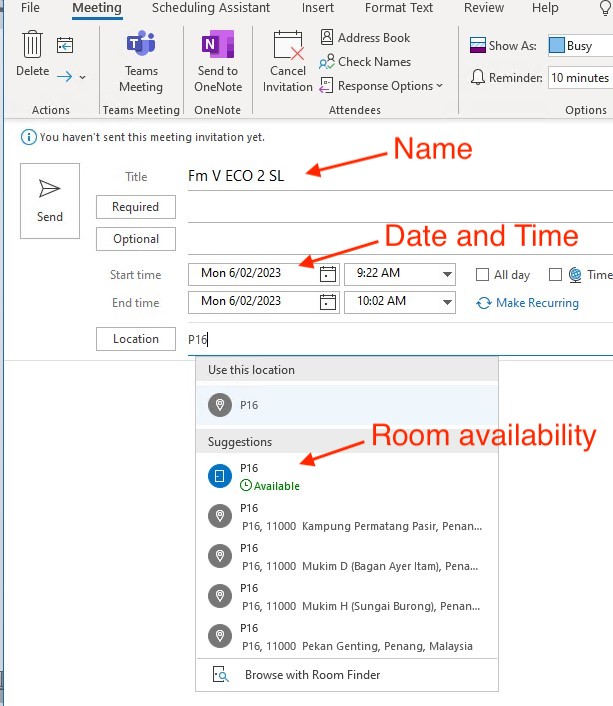Screen dimensions: 613x706
Task: Open the Format Text tab
Action: 399,8
